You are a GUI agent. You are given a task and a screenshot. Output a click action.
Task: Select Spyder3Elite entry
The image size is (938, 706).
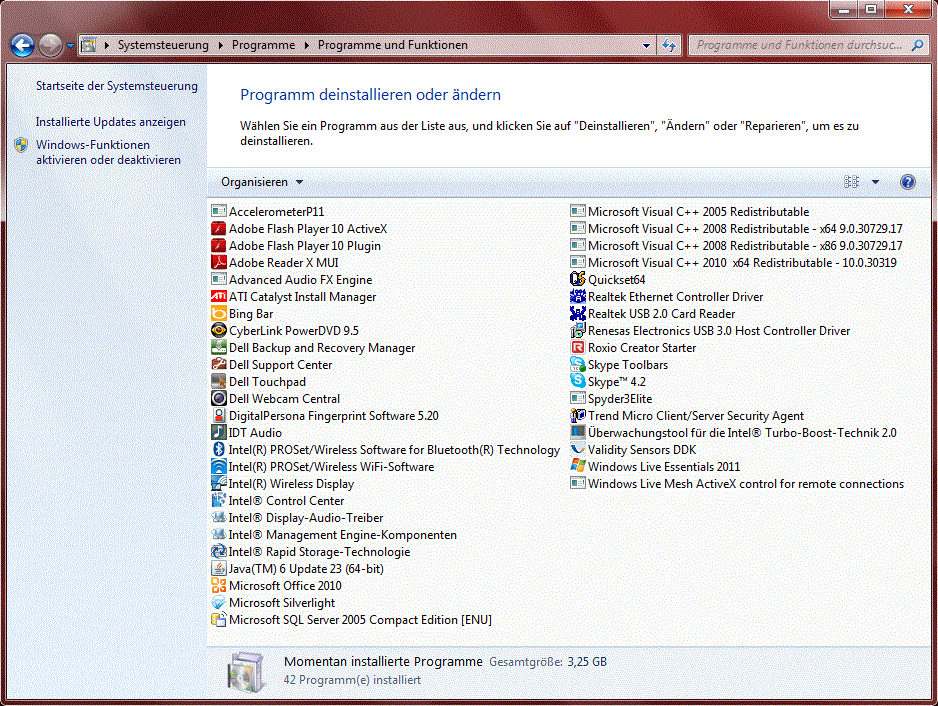click(611, 398)
